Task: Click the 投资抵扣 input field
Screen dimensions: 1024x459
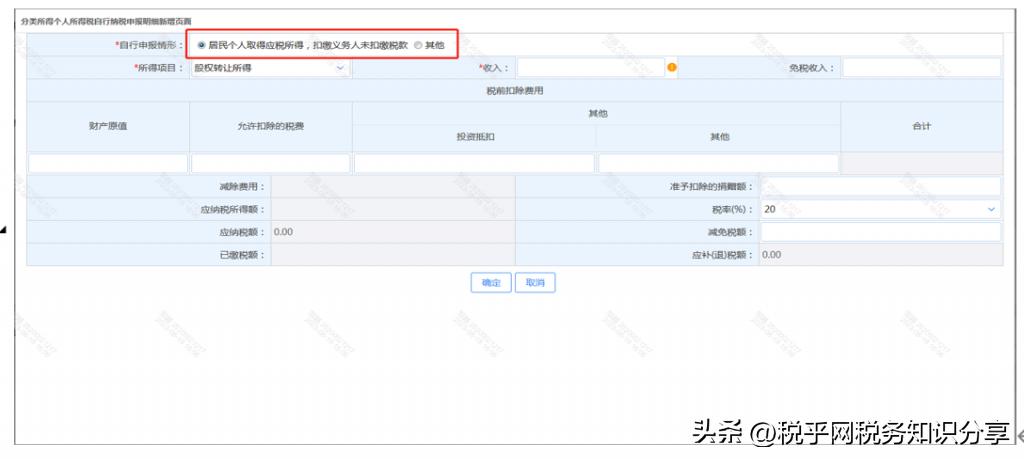Action: [474, 163]
